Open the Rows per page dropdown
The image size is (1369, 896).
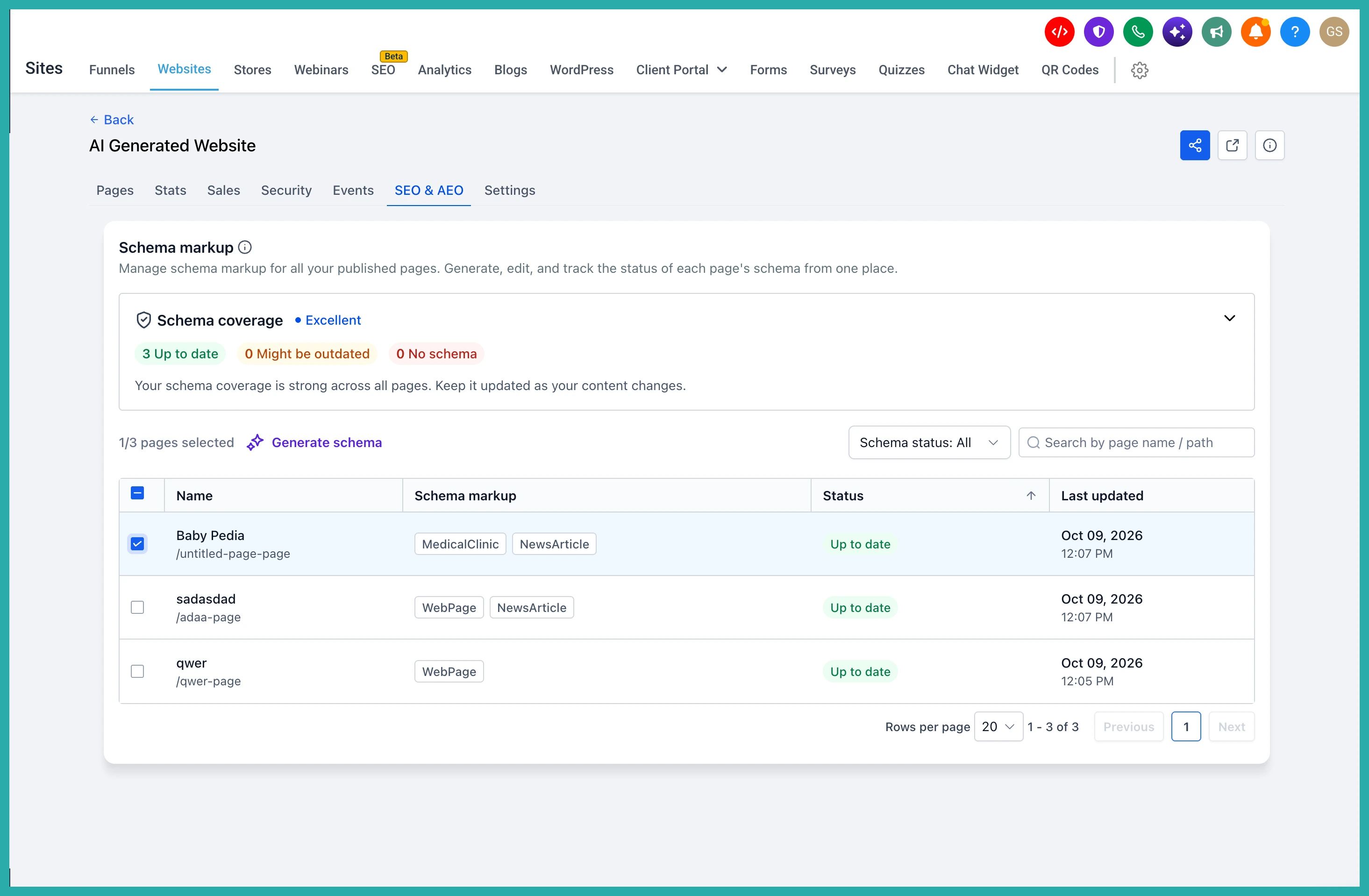(x=998, y=726)
